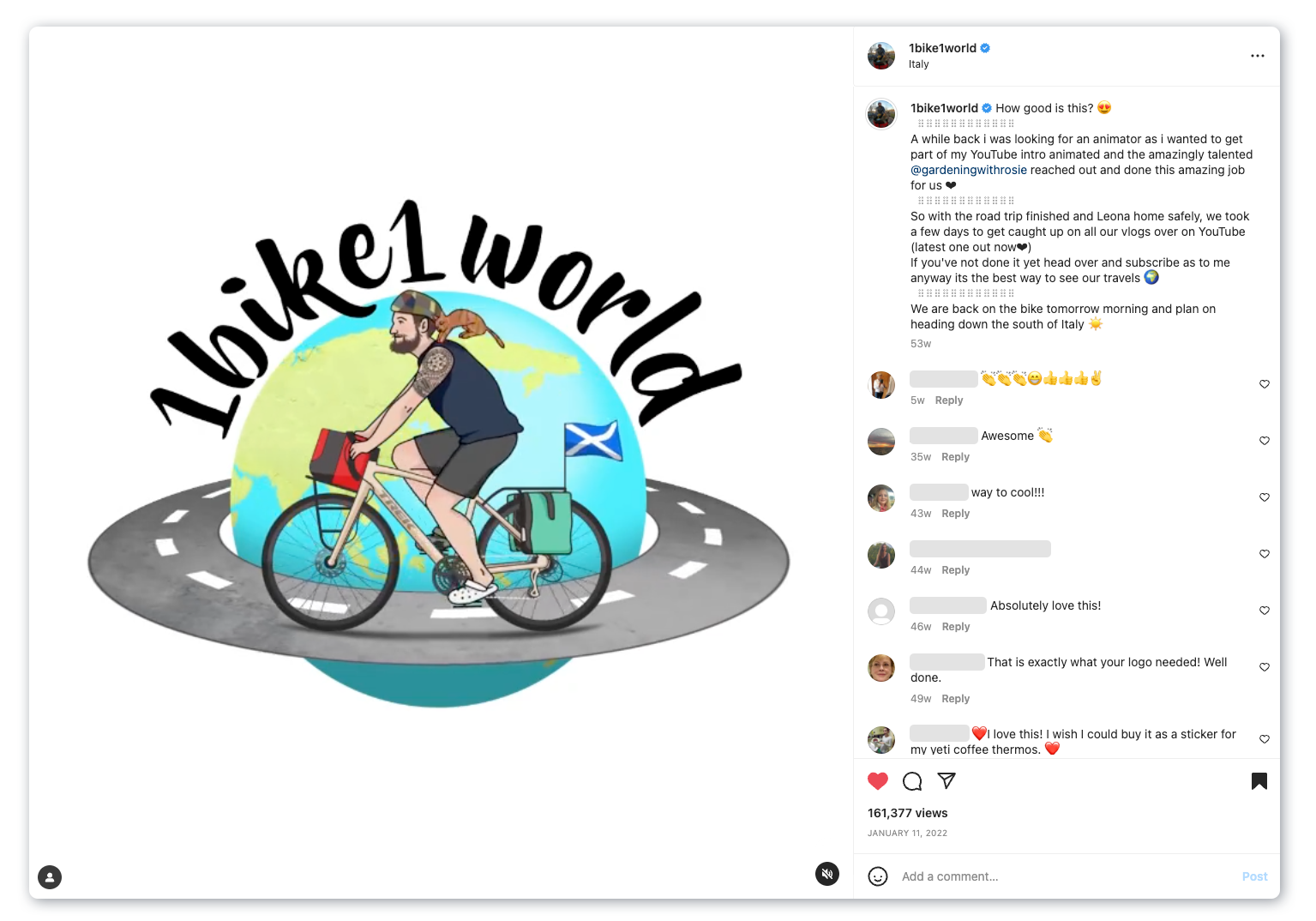This screenshot has width=1316, height=921.
Task: Open the comment bubble icon
Action: pyautogui.click(x=912, y=781)
